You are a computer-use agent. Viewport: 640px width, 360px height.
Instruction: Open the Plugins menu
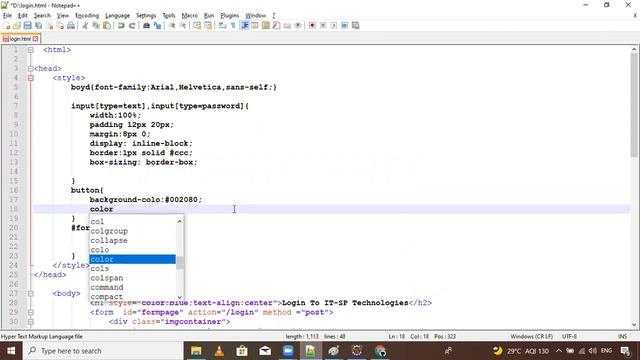click(x=229, y=16)
